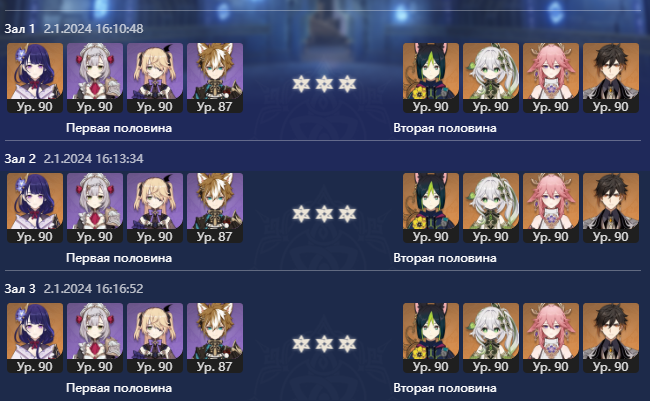The width and height of the screenshot is (650, 401).
Task: Click Raiden Shogun portrait in Зал 2
Action: pos(35,208)
